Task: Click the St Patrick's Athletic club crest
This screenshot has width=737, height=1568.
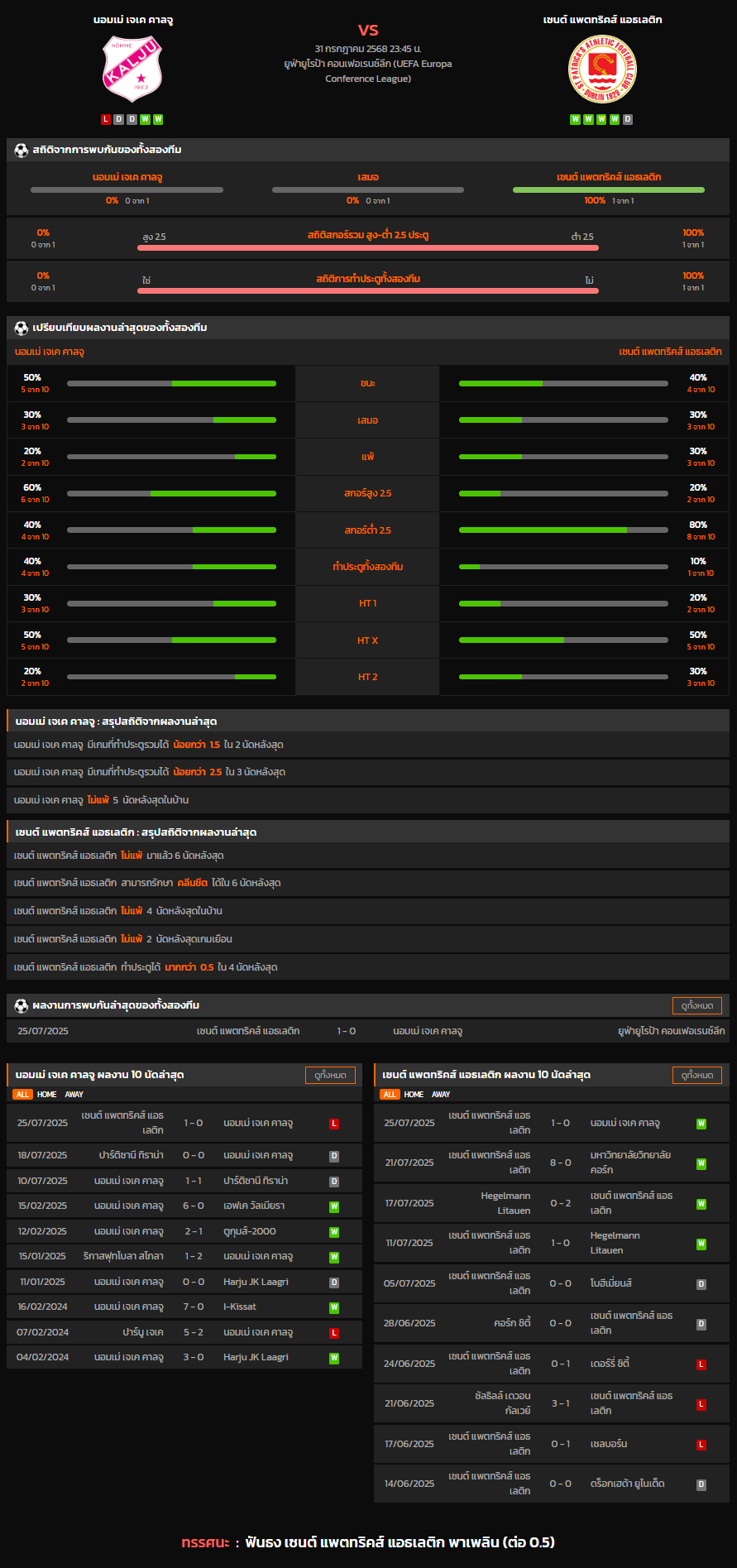Action: (x=602, y=69)
